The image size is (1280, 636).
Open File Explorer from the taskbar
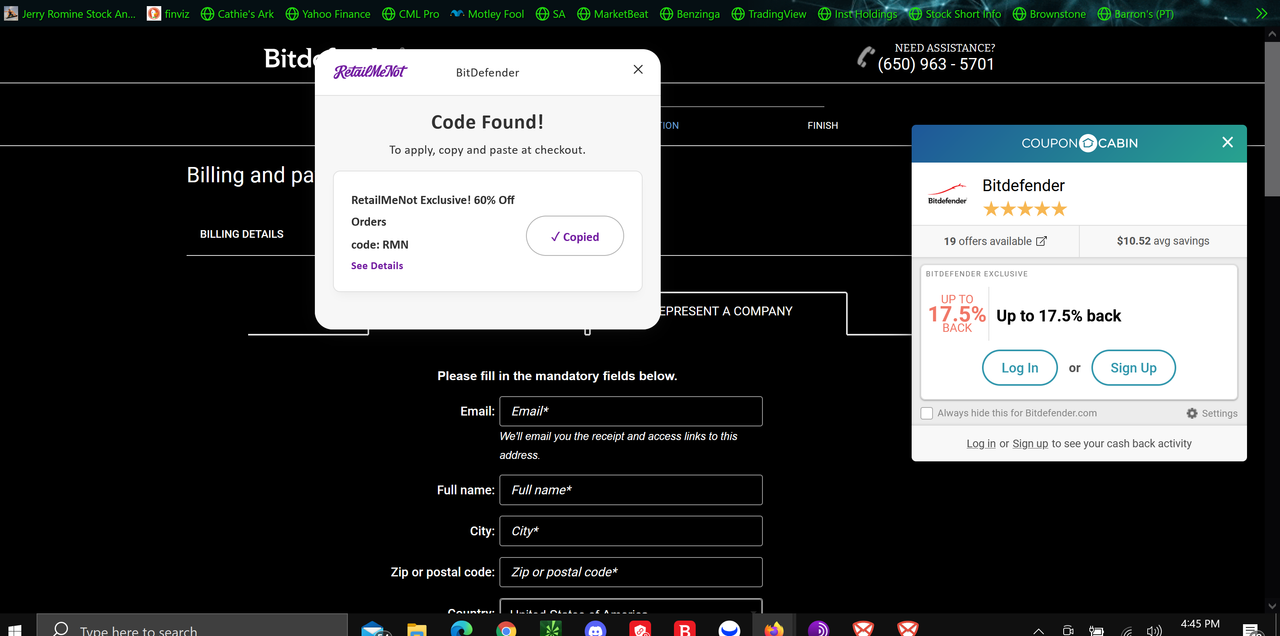click(417, 630)
